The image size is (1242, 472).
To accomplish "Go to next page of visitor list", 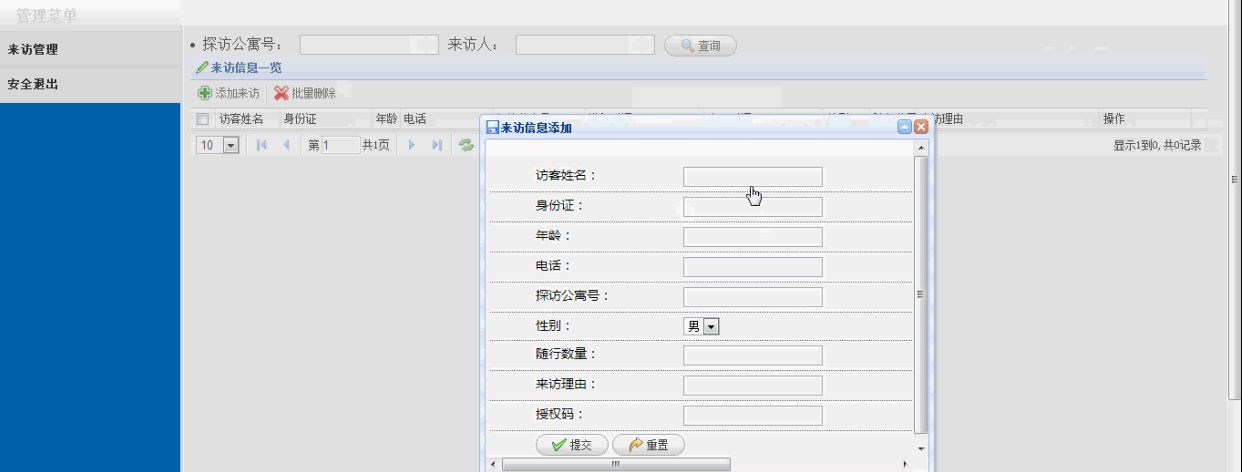I will pos(411,146).
